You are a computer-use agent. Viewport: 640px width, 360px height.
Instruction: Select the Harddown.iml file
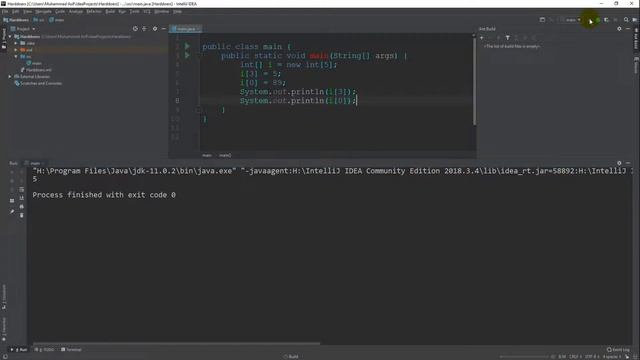click(x=36, y=70)
